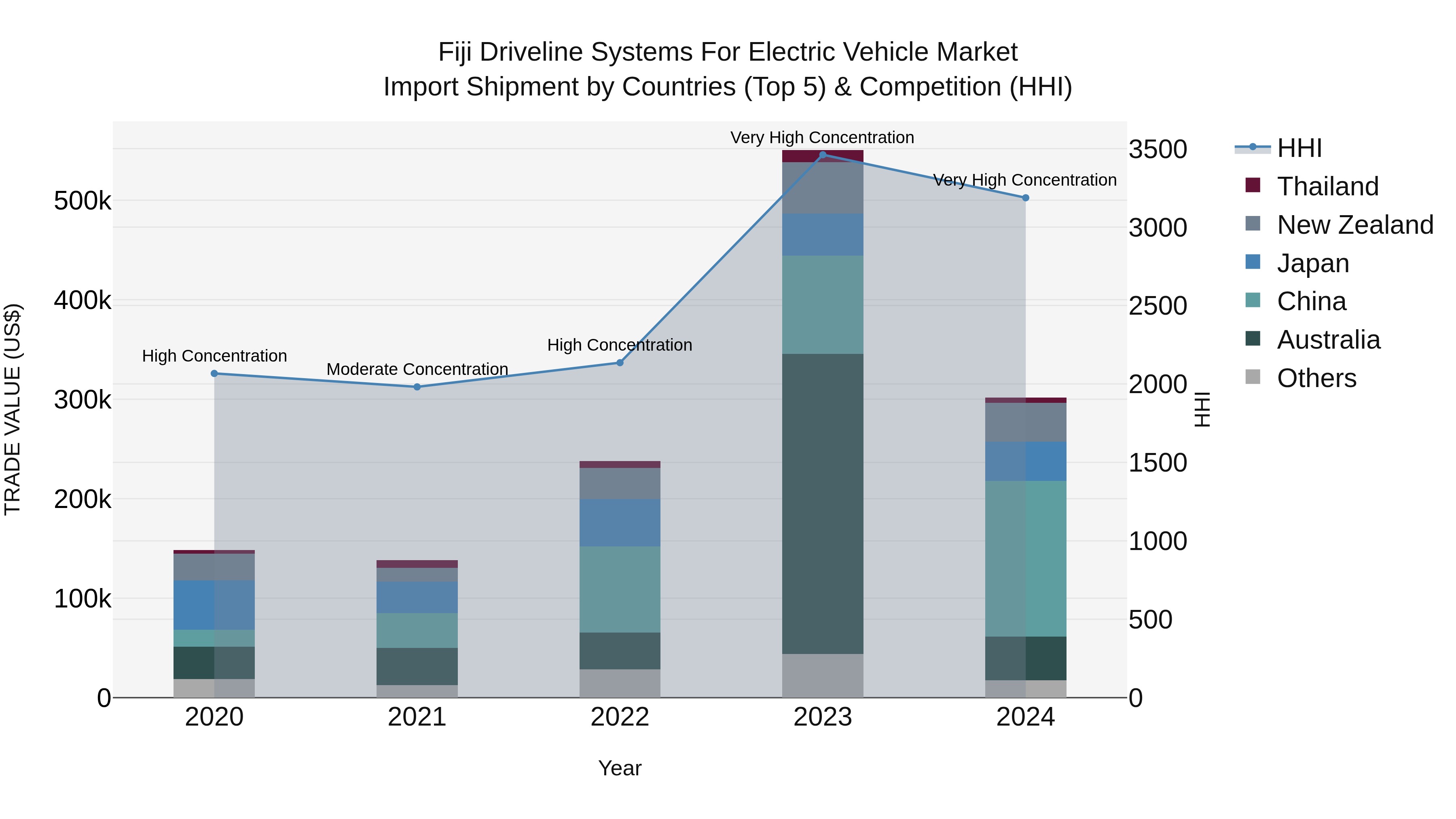Select the 2023 HHI data point
This screenshot has height=819, width=1456.
click(823, 154)
